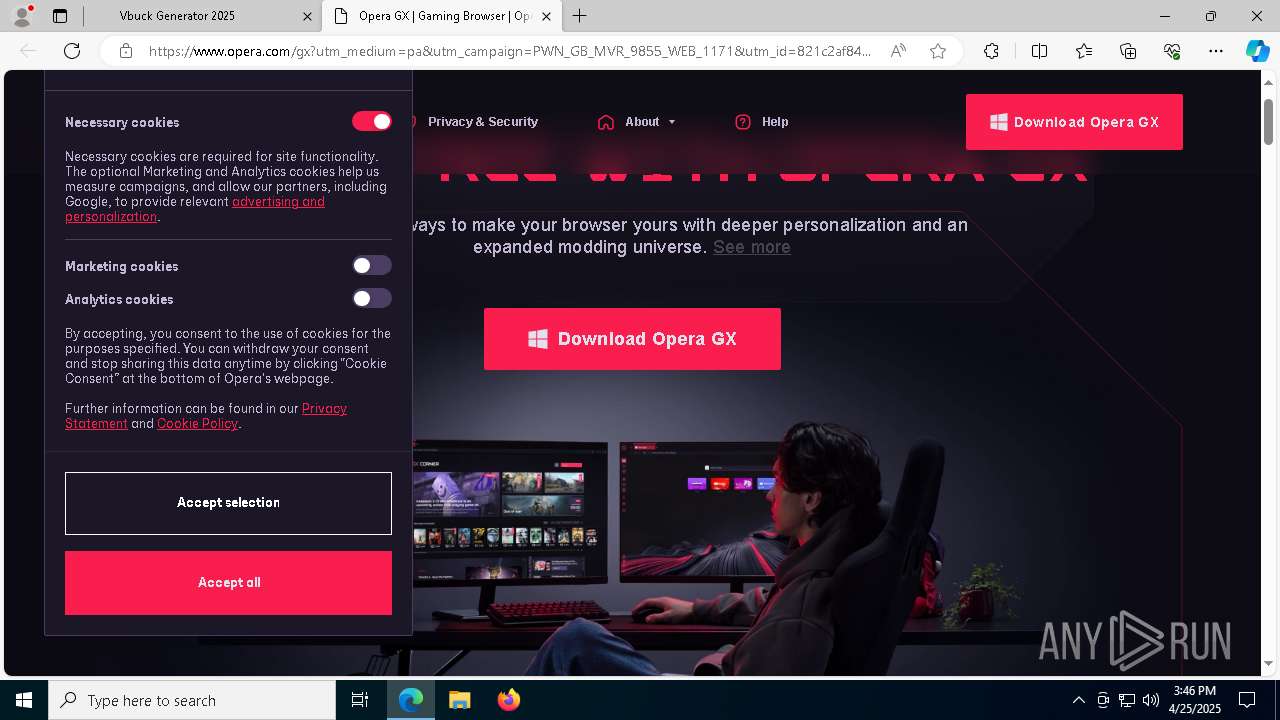Show hidden system tray icons
1280x720 pixels.
click(1078, 700)
